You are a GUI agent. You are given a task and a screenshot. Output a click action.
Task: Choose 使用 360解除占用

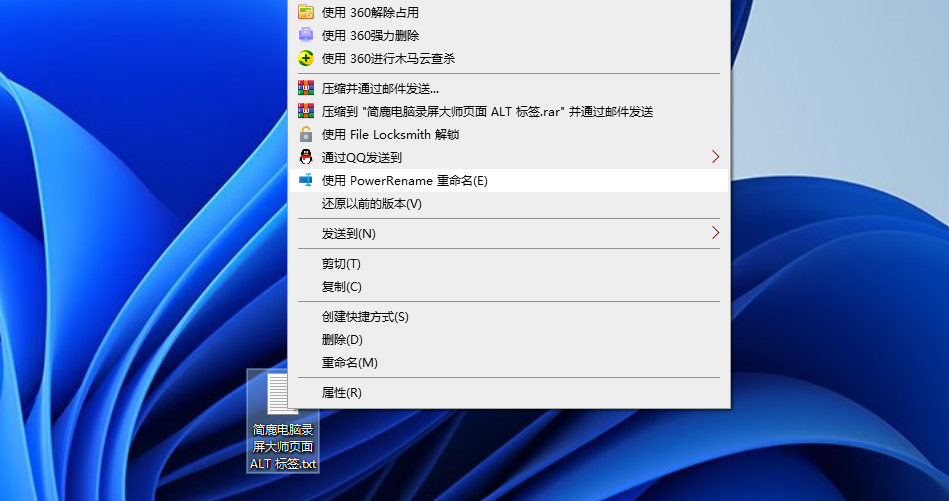[509, 12]
